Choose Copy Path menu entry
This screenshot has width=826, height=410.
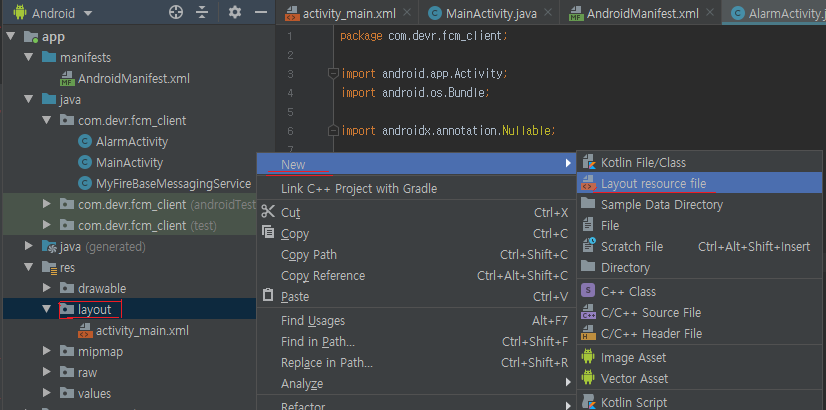(416, 255)
